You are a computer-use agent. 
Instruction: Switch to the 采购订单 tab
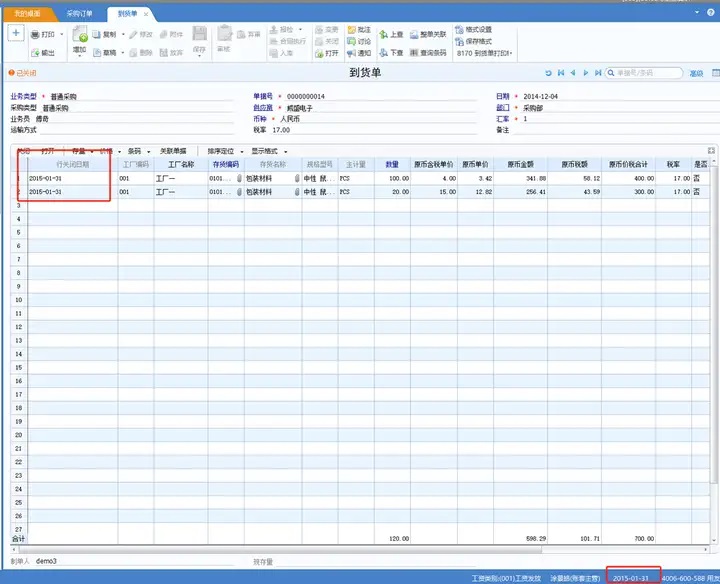(79, 14)
